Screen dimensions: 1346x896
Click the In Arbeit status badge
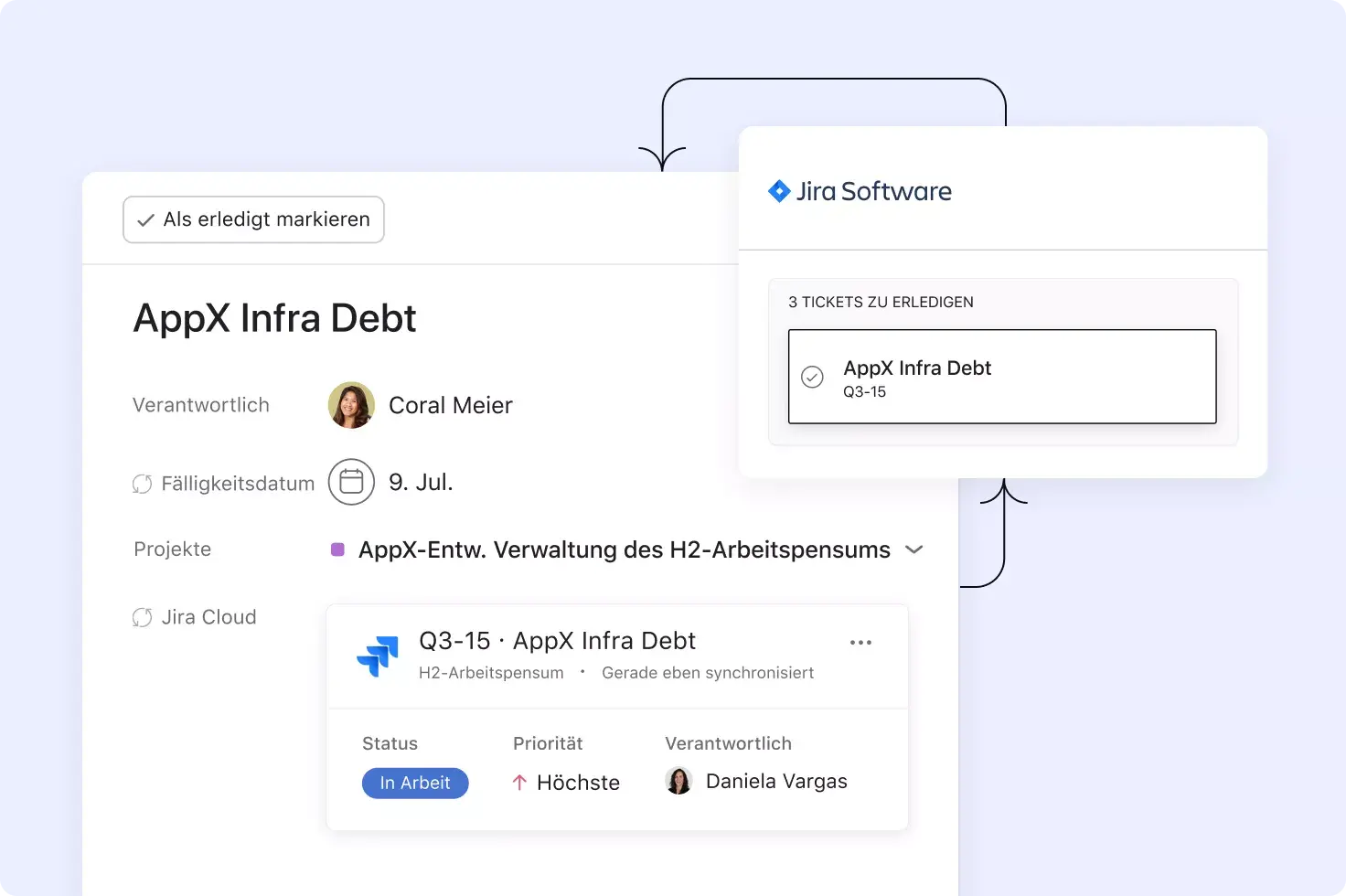[x=415, y=783]
